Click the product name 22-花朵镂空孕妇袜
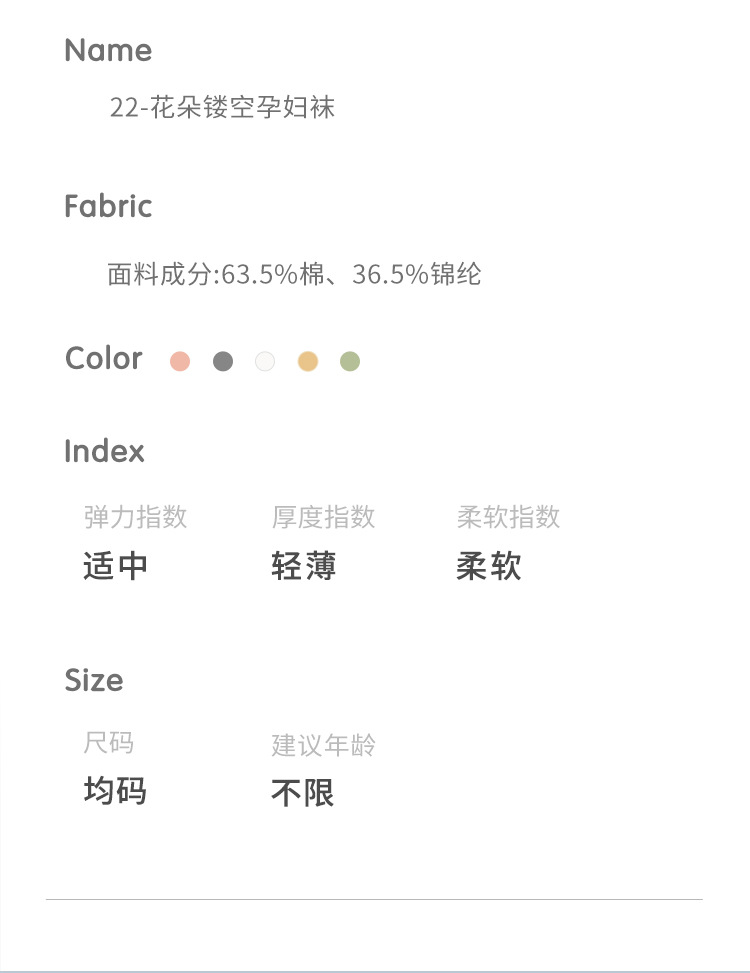 (x=222, y=108)
